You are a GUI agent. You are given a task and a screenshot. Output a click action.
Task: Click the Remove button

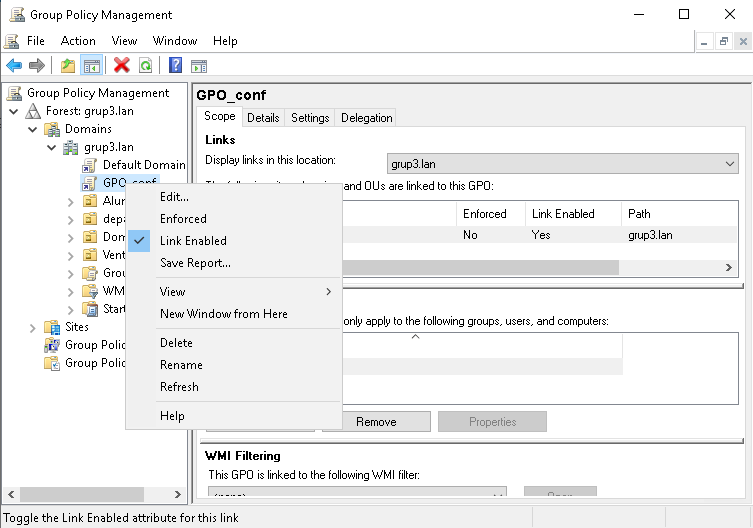pyautogui.click(x=376, y=422)
